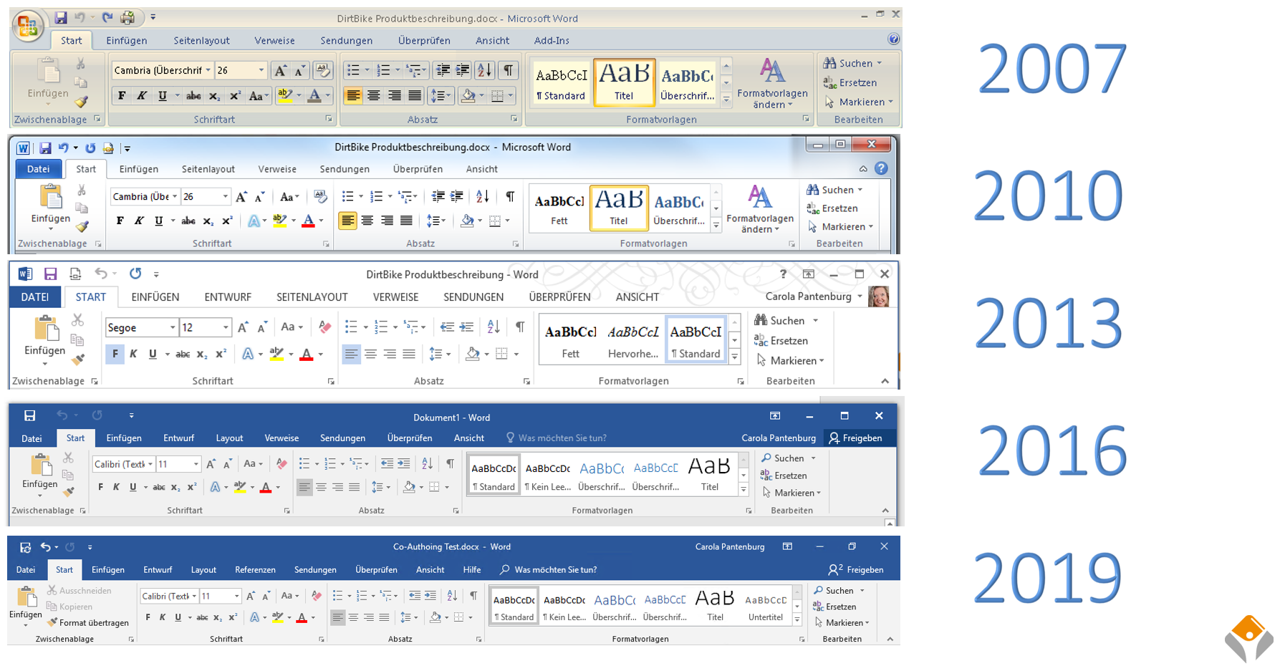Click the multilevel list icon in Word 2016
Viewport: 1280px width, 666px height.
355,464
